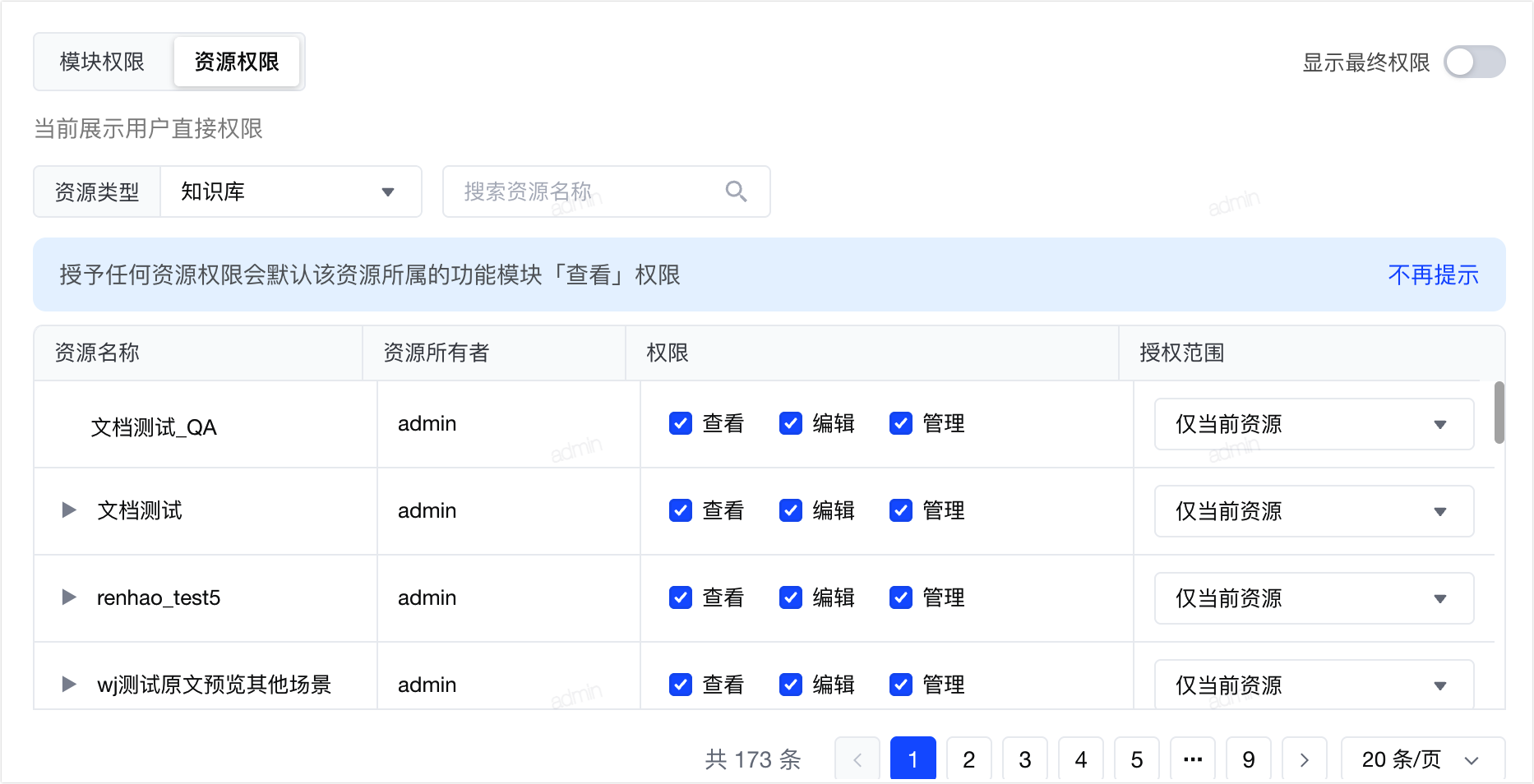Uncheck 查看 for wj测试原文预览其他场景
Screen dimensions: 1534x784
tap(681, 685)
